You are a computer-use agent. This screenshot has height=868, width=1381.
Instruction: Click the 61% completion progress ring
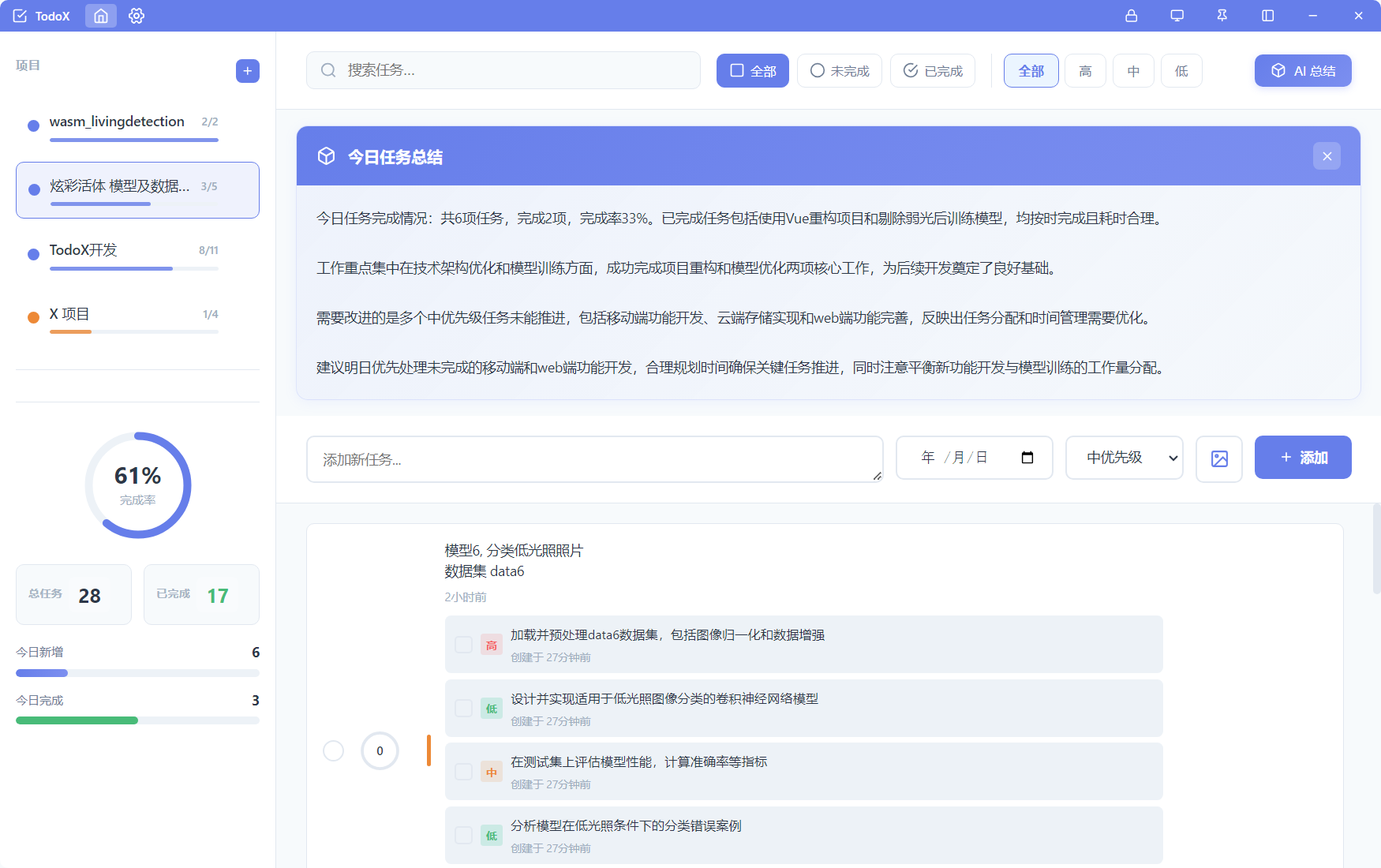pos(138,485)
